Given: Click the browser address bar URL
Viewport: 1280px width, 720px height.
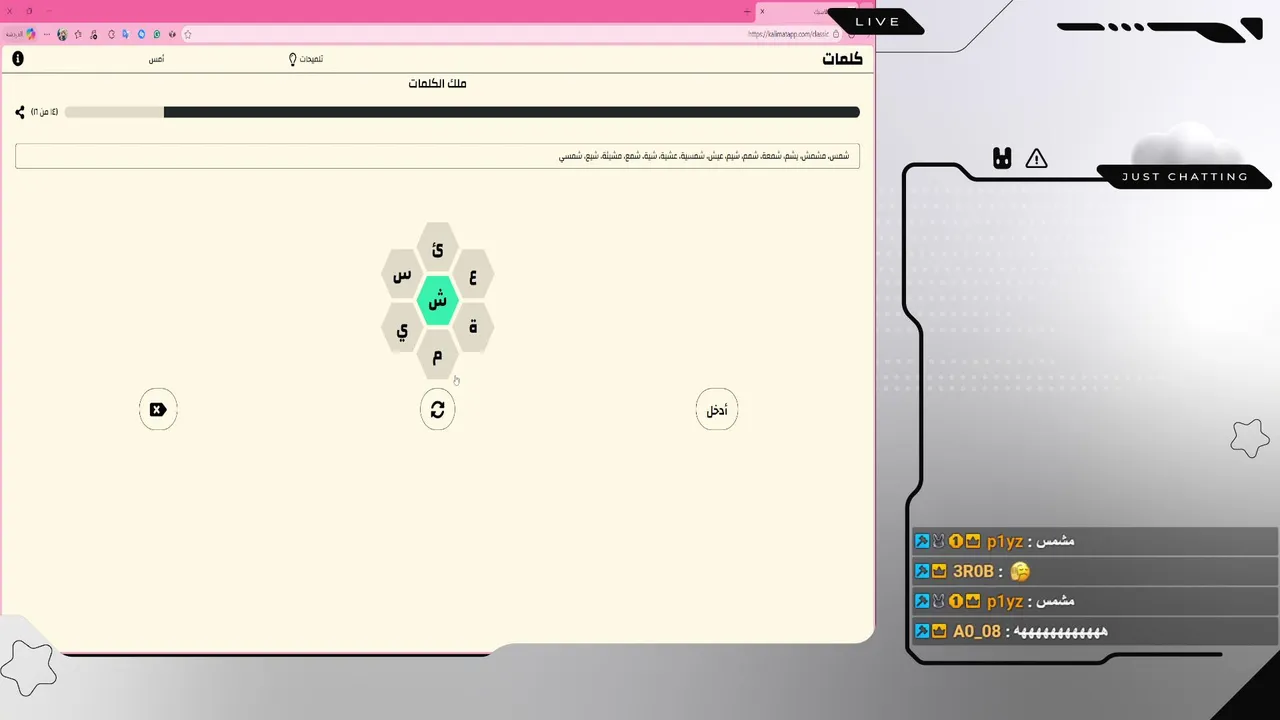Looking at the screenshot, I should point(788,34).
